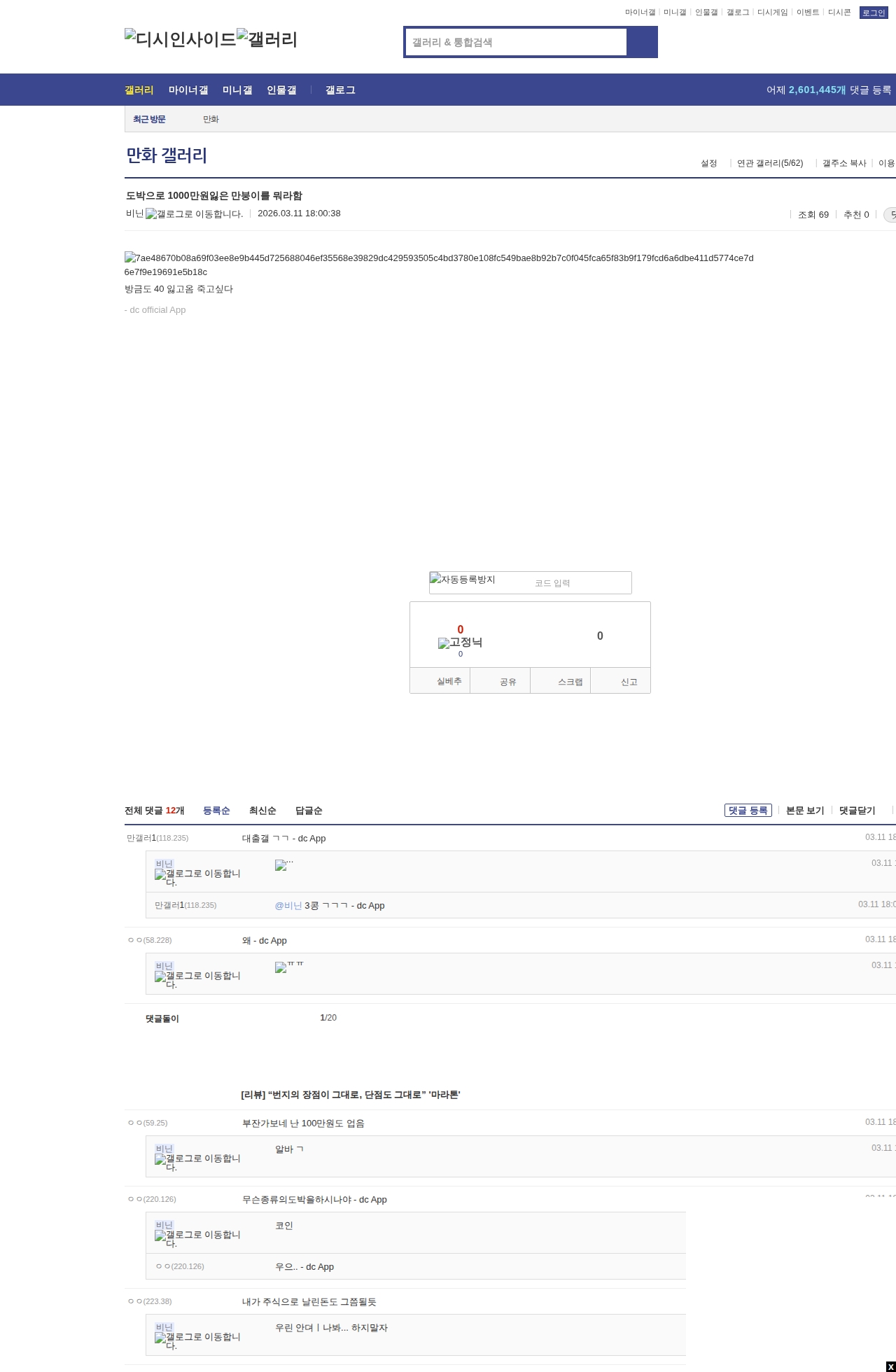This screenshot has height=1372, width=896.
Task: Click the 스크랩 button
Action: click(561, 681)
